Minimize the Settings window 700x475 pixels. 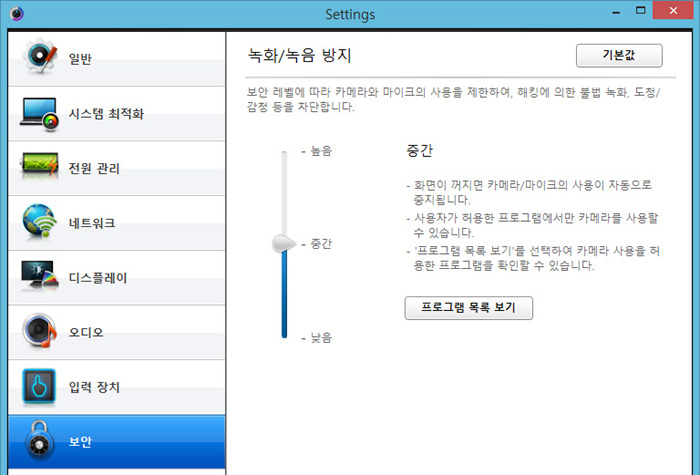(616, 12)
